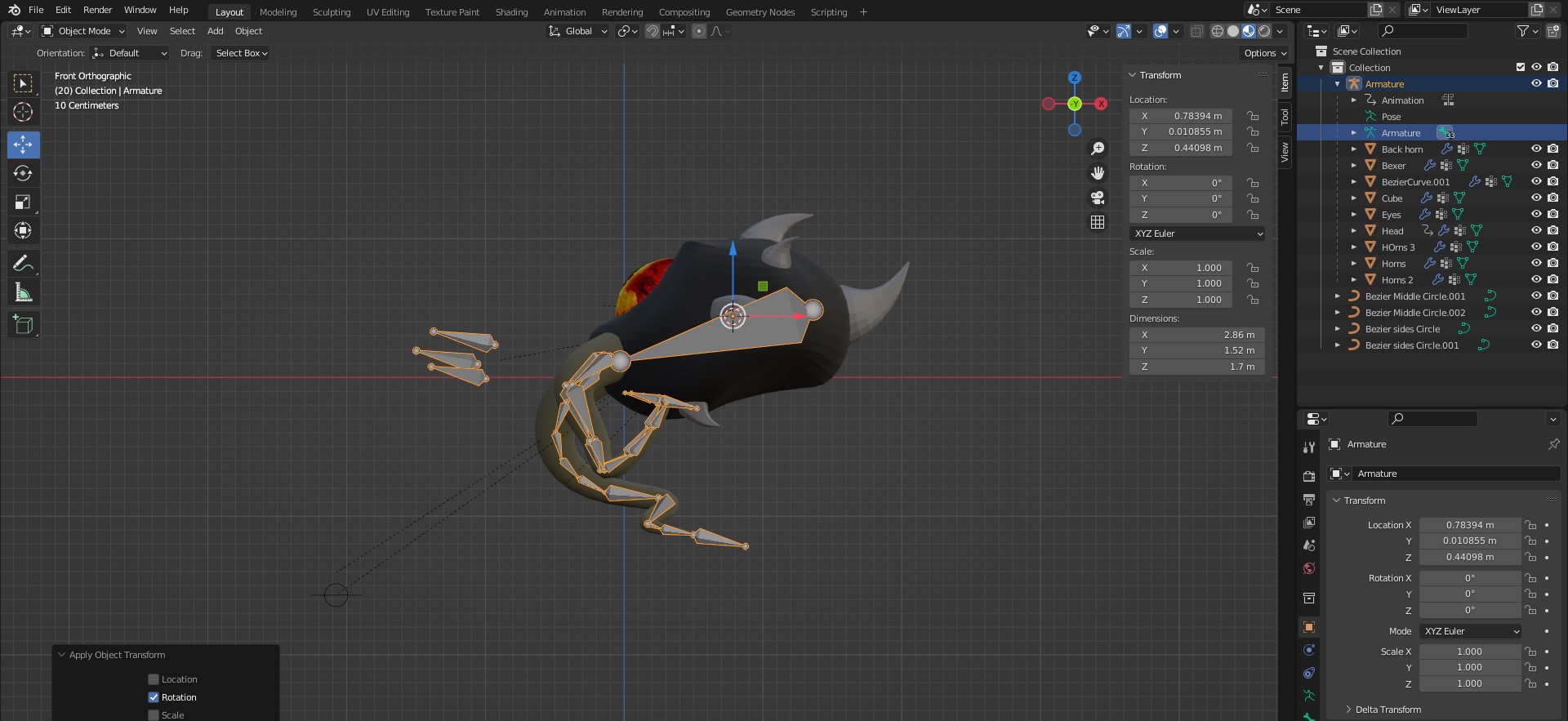Toggle visibility of Bezier sides Circle
1568x721 pixels.
point(1536,329)
